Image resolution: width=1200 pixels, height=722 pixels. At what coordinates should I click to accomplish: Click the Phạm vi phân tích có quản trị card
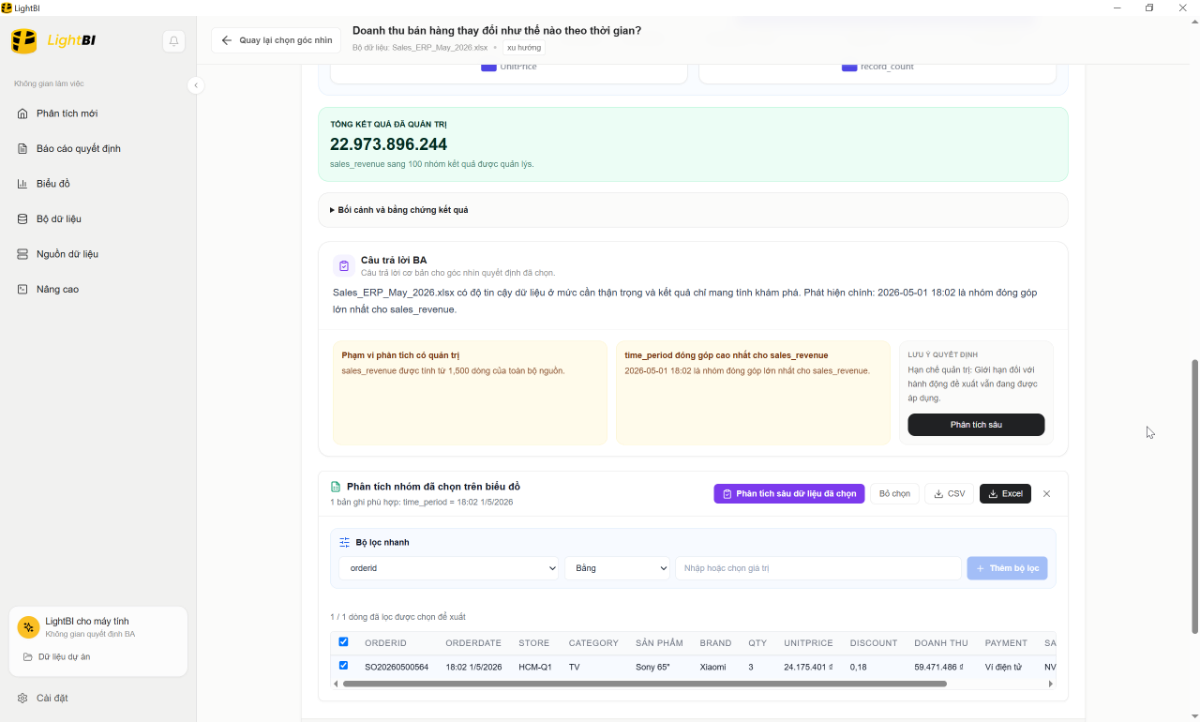(x=470, y=393)
